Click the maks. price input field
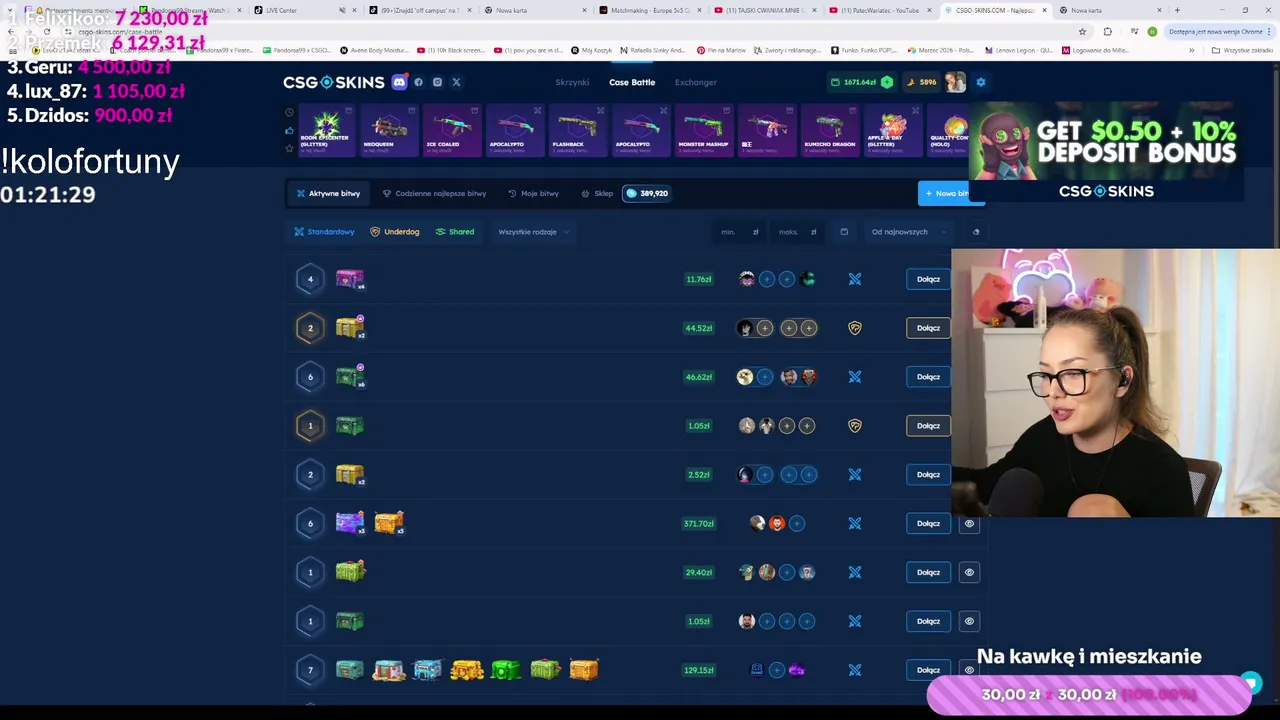 coord(798,232)
